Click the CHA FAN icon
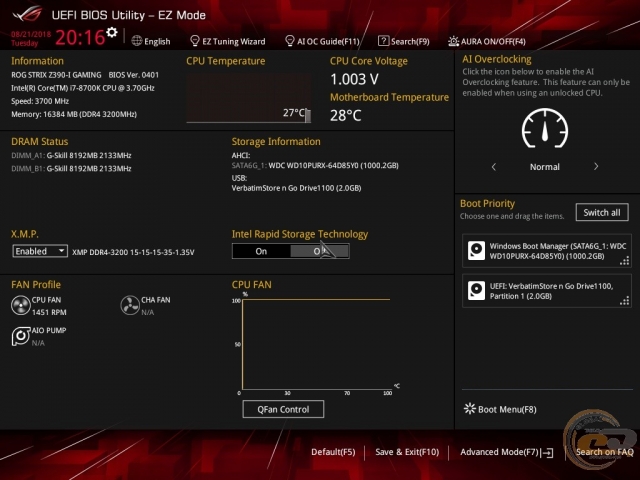The width and height of the screenshot is (640, 480). [130, 305]
